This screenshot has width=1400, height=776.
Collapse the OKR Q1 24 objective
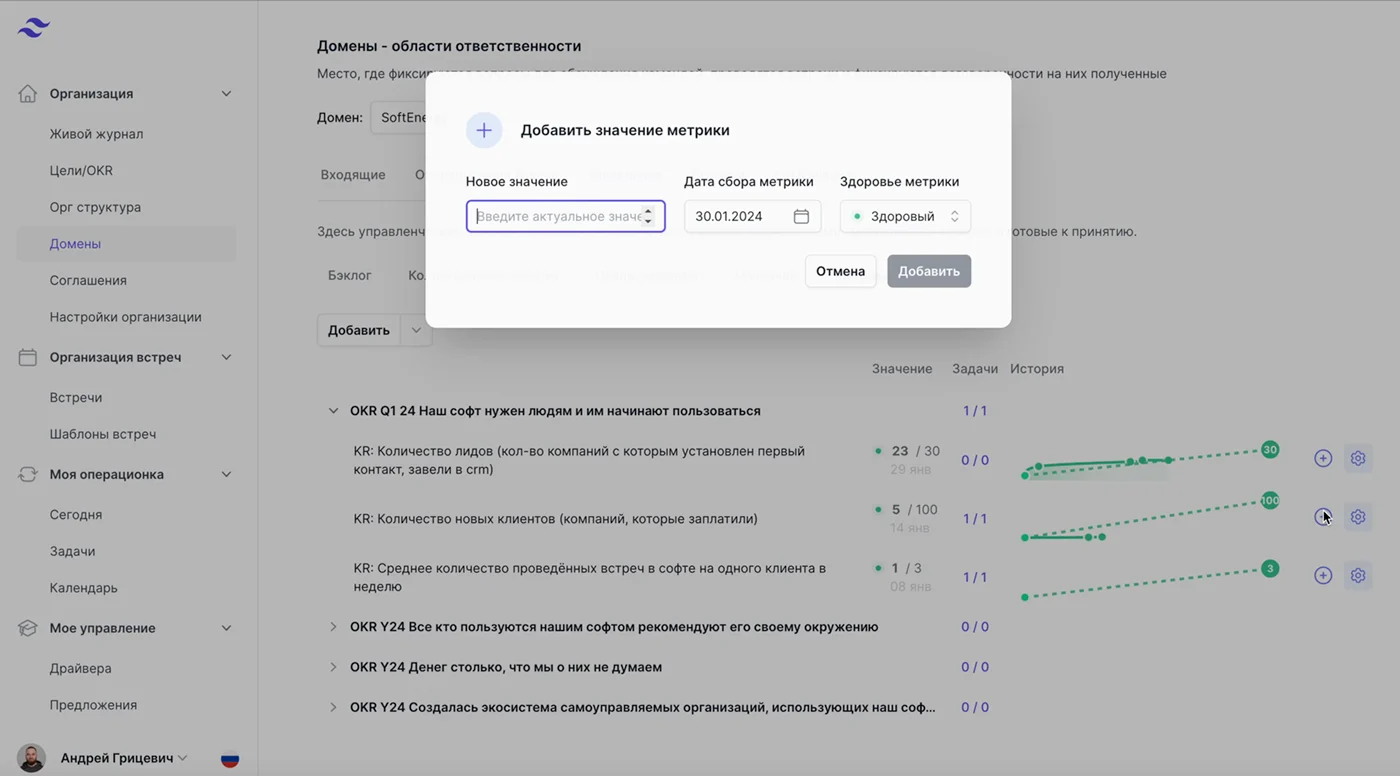334,411
